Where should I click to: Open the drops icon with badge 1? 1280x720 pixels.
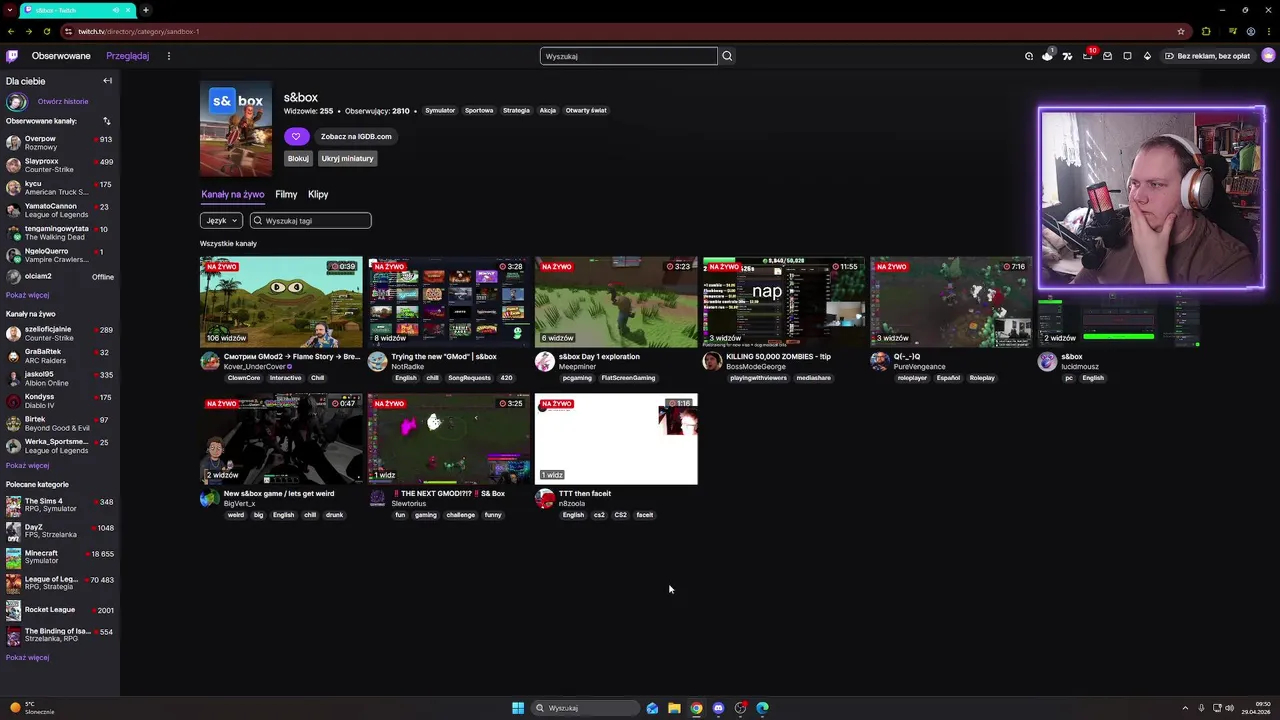tap(1047, 56)
